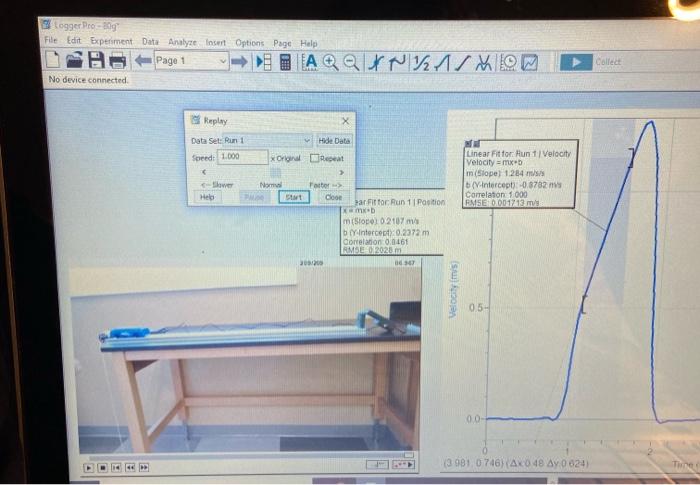Click the New document toolbar icon
The width and height of the screenshot is (700, 485).
tap(52, 60)
